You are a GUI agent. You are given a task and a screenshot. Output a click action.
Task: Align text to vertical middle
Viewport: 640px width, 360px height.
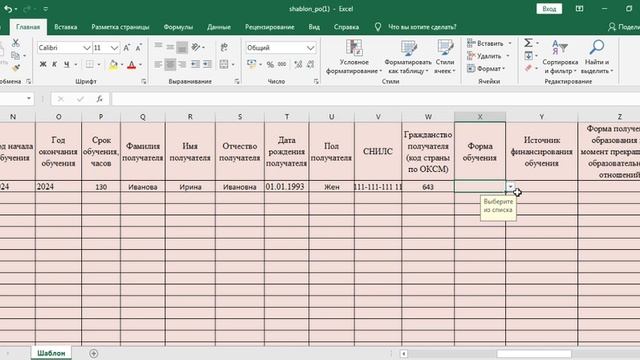point(170,47)
